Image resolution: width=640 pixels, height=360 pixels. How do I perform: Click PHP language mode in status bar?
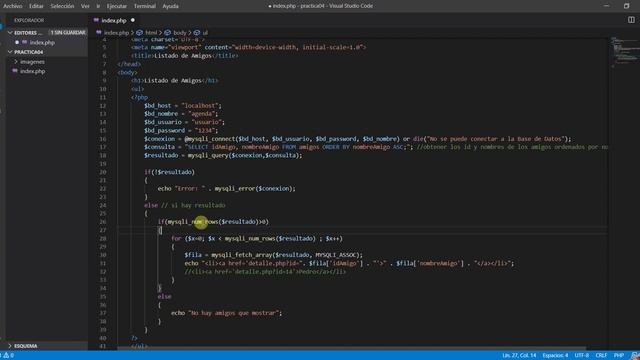(618, 356)
